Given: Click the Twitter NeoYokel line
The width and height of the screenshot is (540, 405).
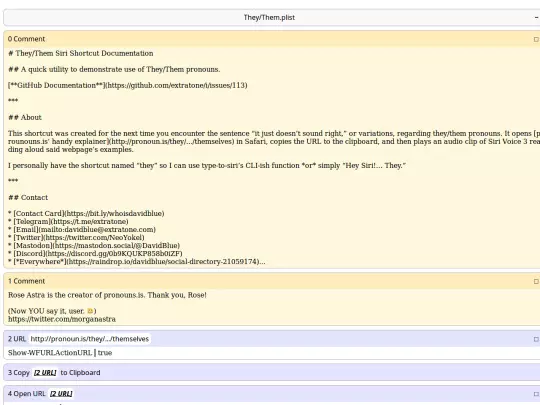Looking at the screenshot, I should 76,237.
